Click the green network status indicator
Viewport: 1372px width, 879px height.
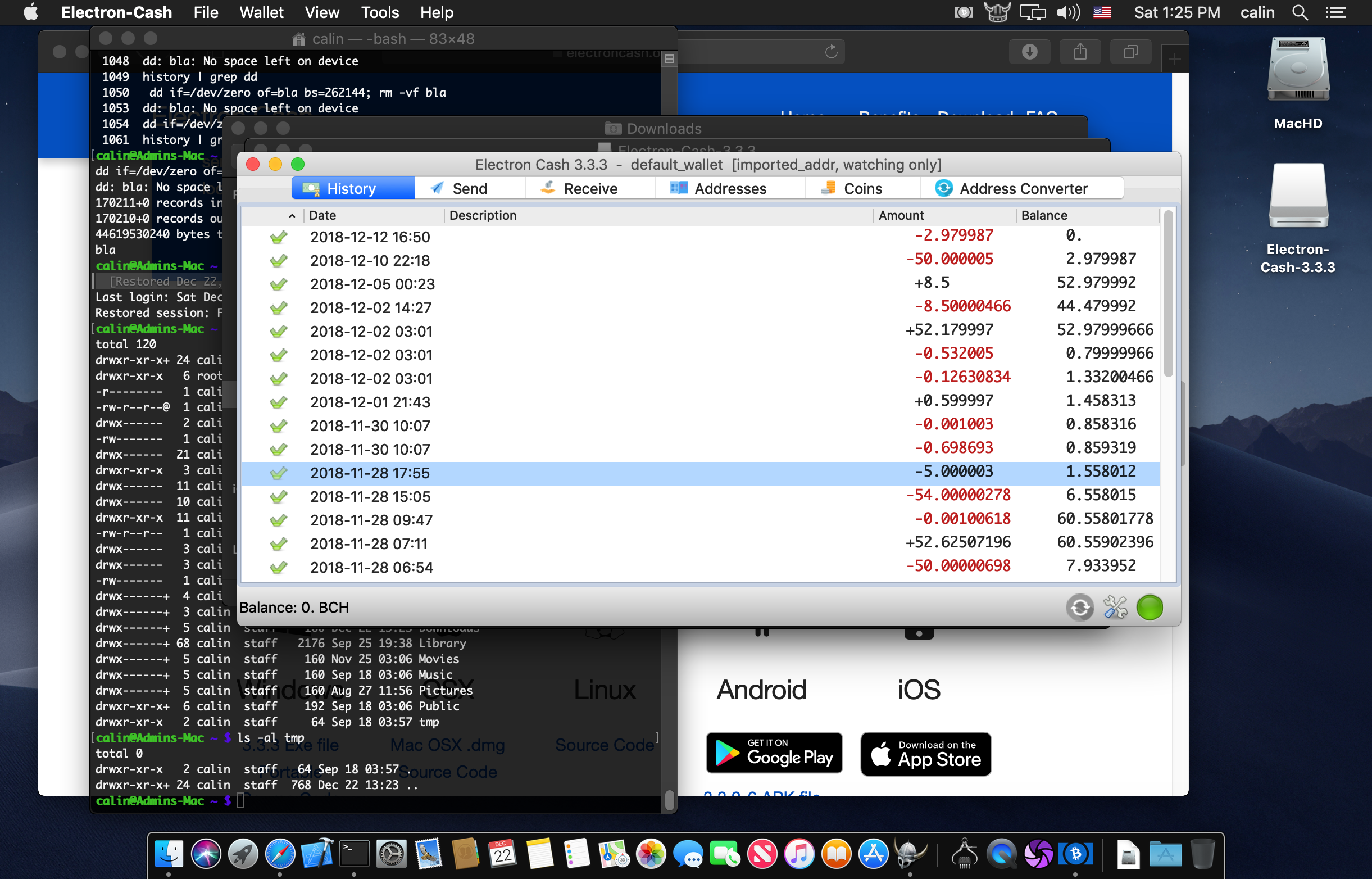(1150, 608)
